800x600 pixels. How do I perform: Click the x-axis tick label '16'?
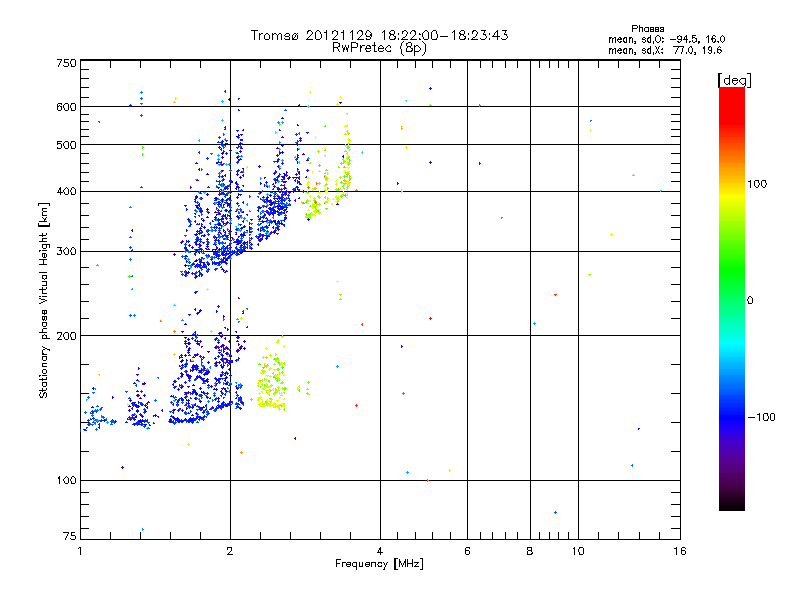[680, 551]
